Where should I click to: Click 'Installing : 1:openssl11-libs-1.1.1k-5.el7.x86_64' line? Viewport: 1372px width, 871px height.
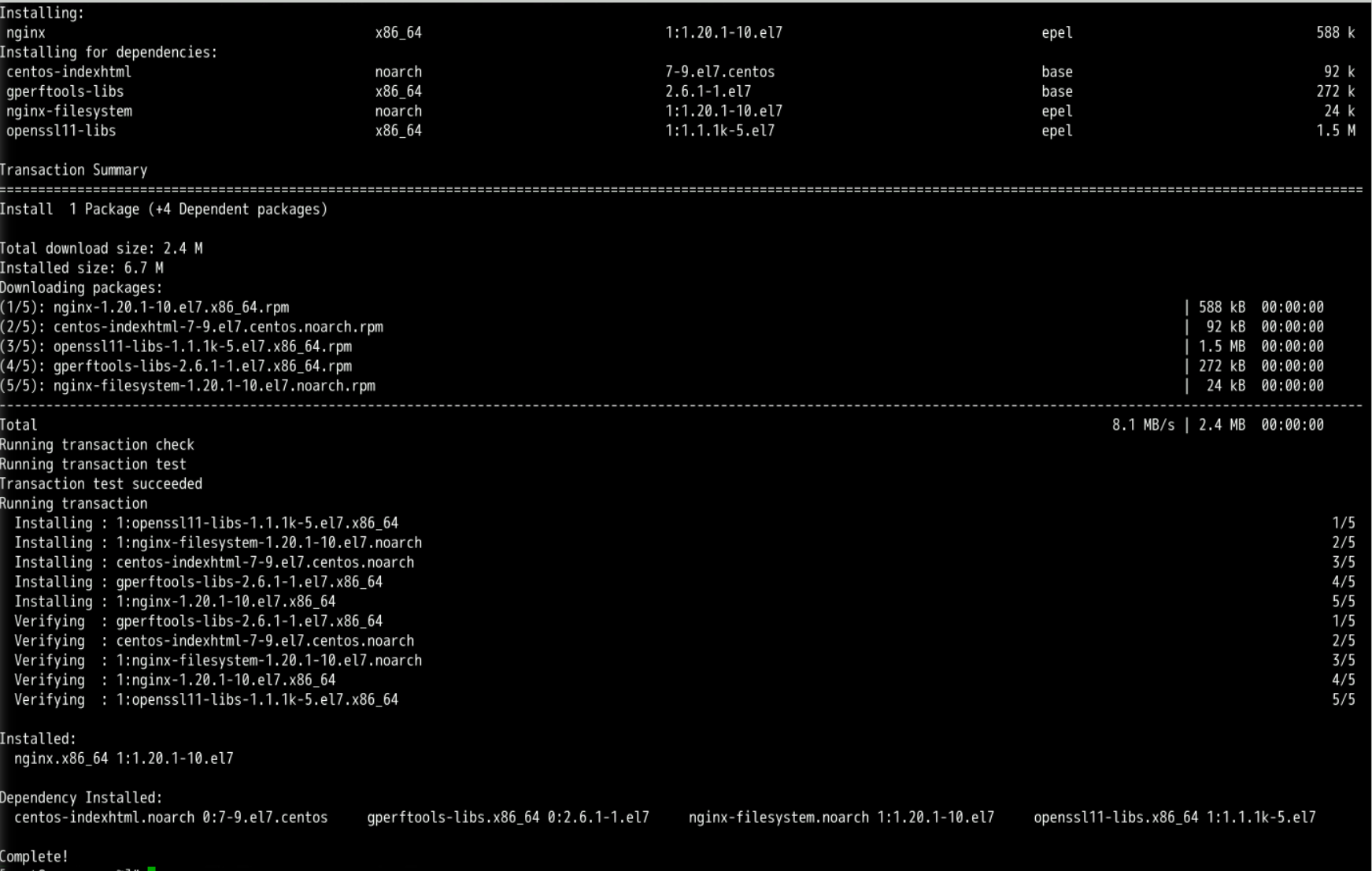(206, 523)
